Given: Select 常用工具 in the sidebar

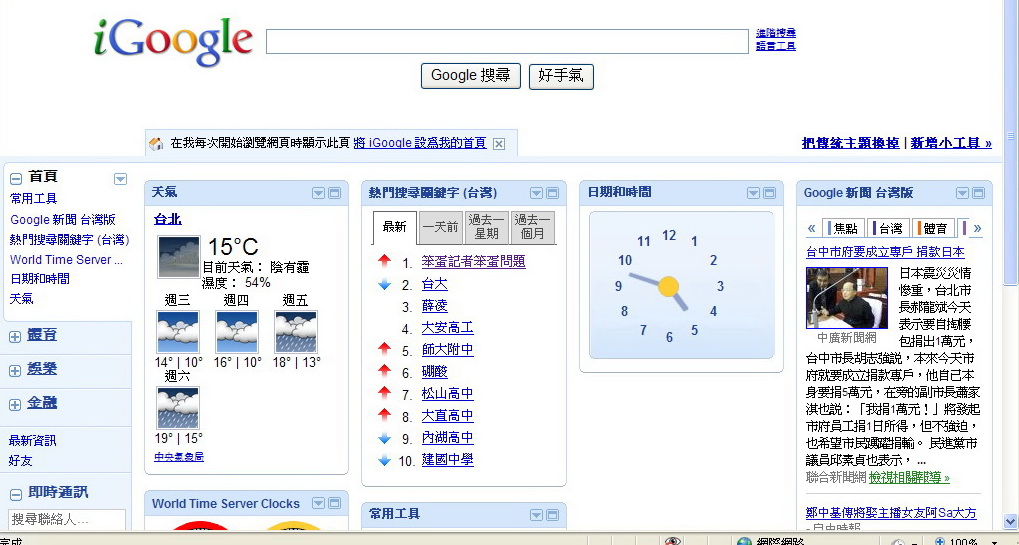Looking at the screenshot, I should coord(33,198).
